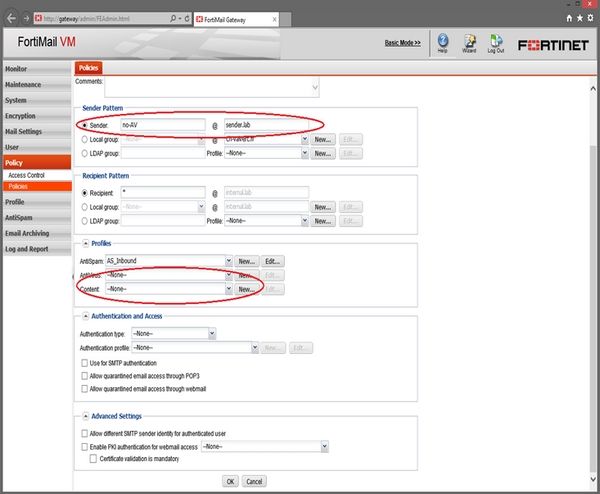Open the Monitor menu

coord(37,69)
